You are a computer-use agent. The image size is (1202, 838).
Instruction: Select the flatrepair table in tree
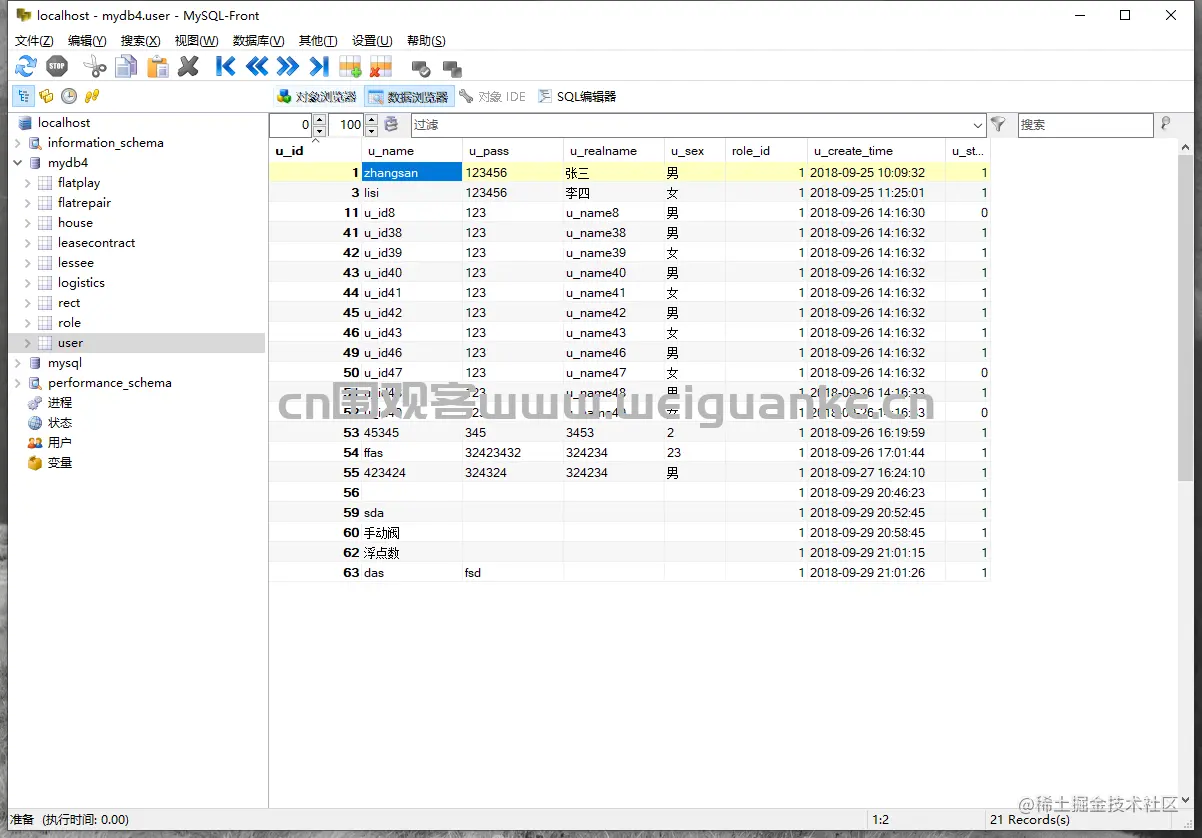84,203
